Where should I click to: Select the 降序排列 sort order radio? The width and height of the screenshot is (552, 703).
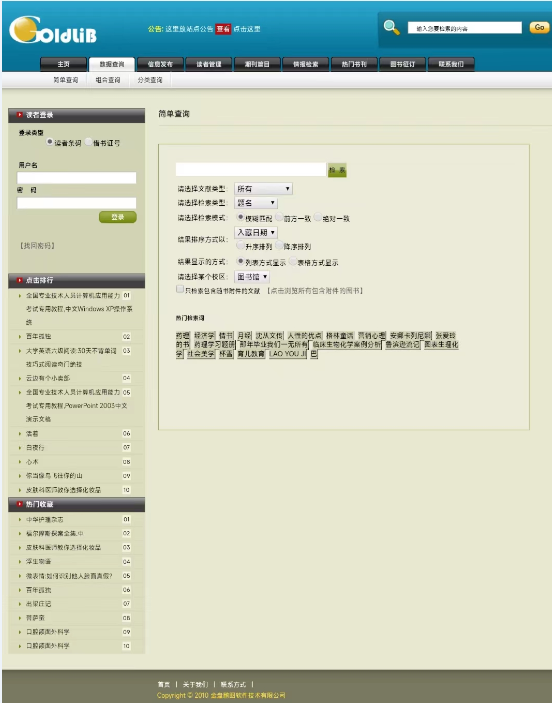279,245
